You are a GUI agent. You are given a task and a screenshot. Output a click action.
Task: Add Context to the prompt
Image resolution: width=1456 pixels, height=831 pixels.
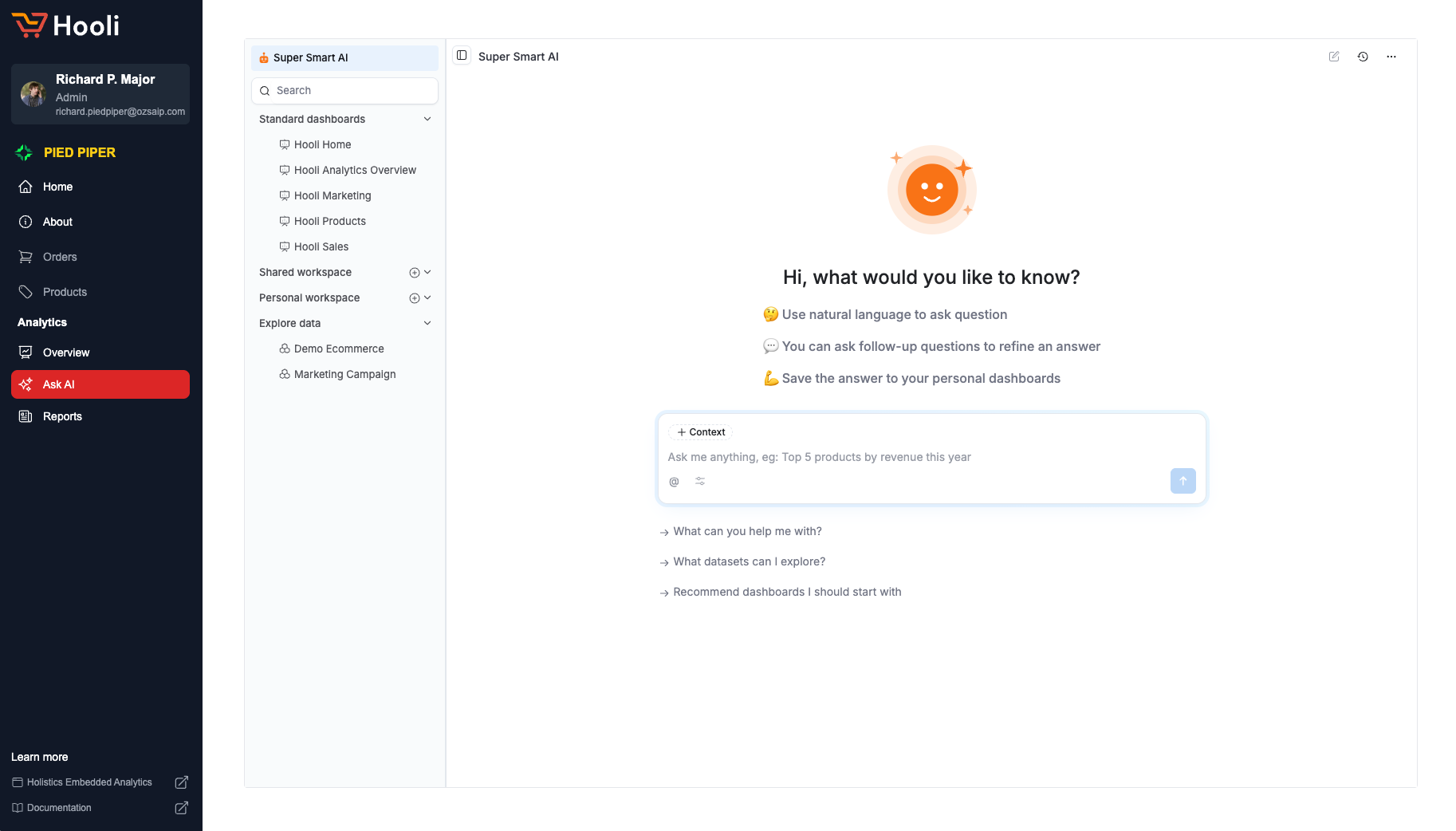tap(701, 432)
